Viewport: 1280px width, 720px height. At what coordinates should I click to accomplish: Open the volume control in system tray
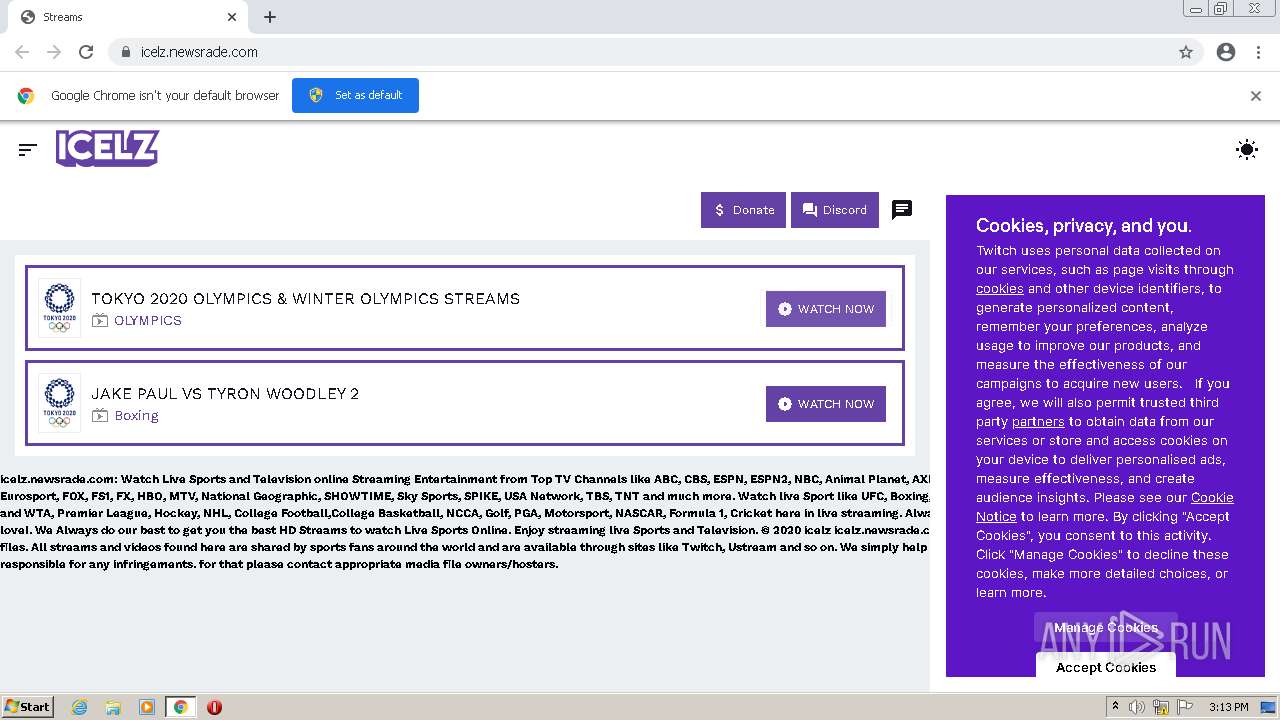[1137, 707]
